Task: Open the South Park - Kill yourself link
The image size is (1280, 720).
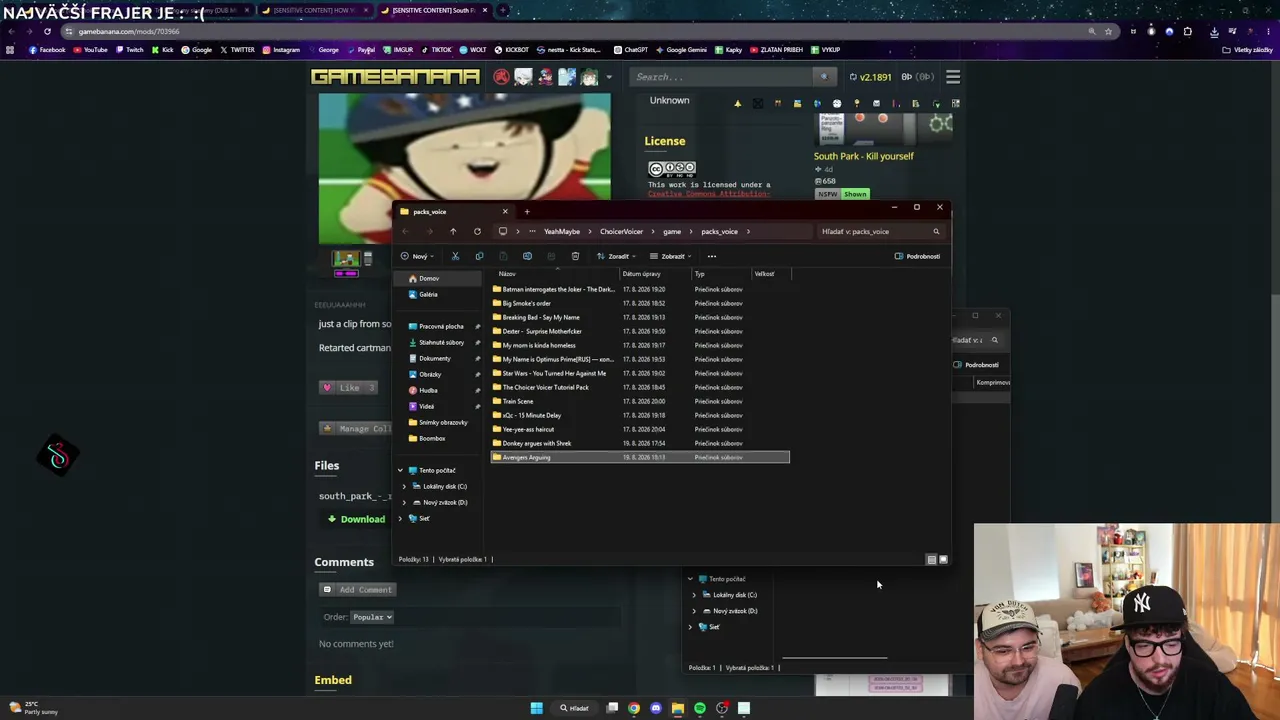Action: click(863, 156)
